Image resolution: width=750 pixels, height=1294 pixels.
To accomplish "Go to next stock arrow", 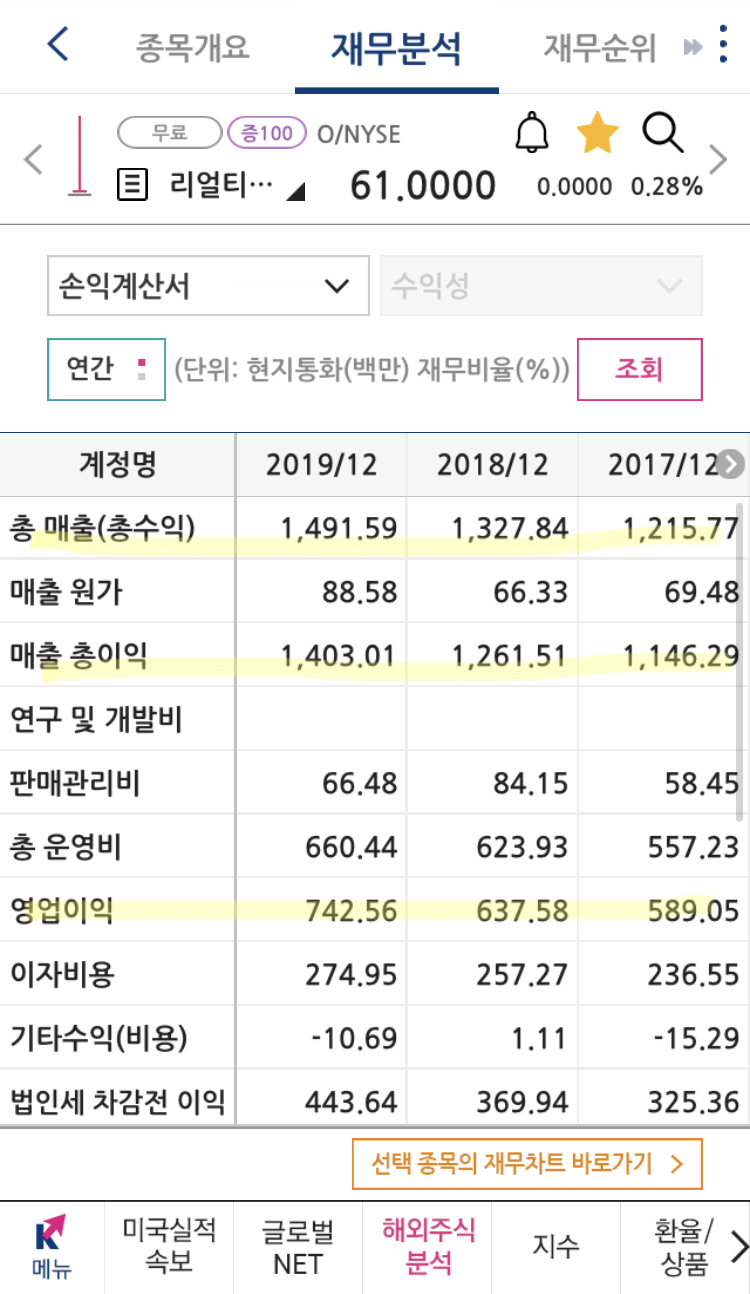I will (718, 159).
